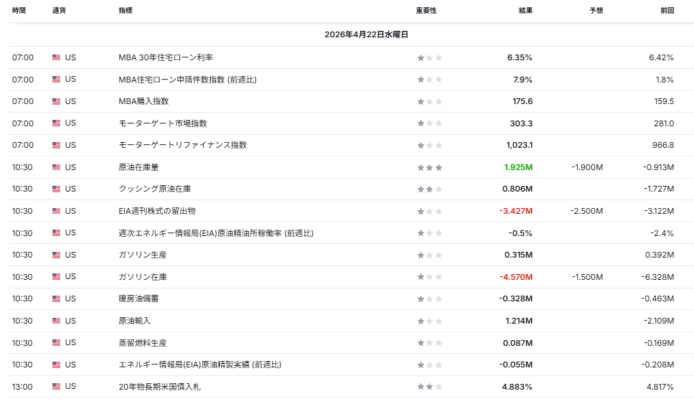Click the US flag beside 原油在庫量

56,167
